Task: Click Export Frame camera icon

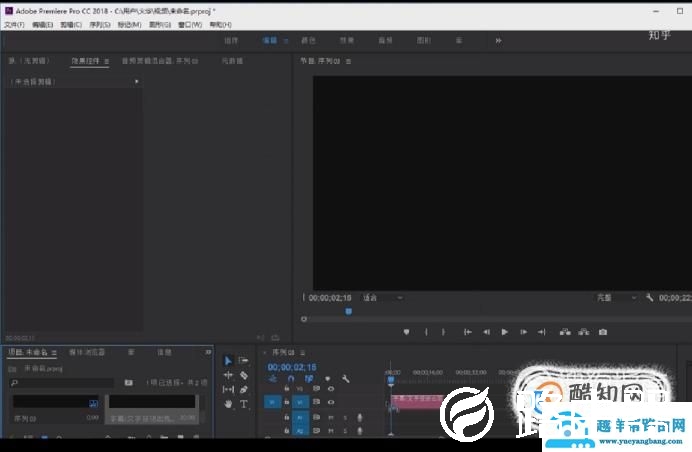Action: 603,332
